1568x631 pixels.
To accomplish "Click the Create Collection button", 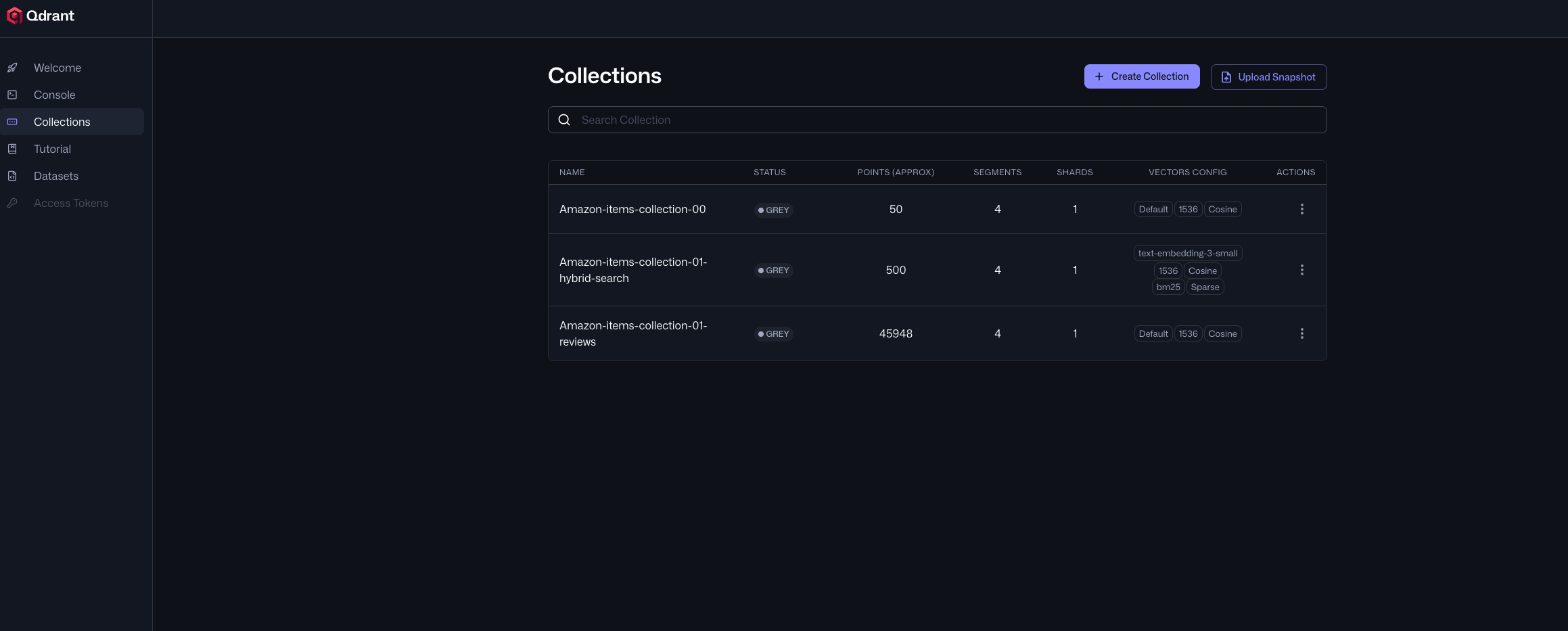I will 1142,76.
